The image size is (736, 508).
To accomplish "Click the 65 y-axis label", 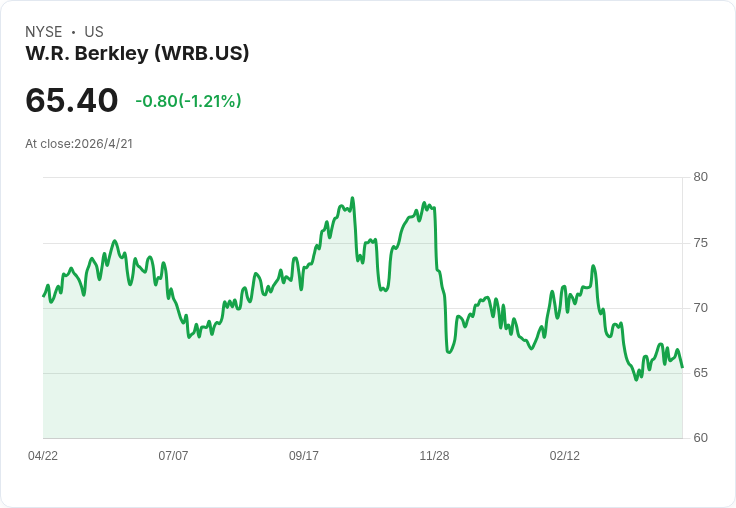I will tap(701, 373).
